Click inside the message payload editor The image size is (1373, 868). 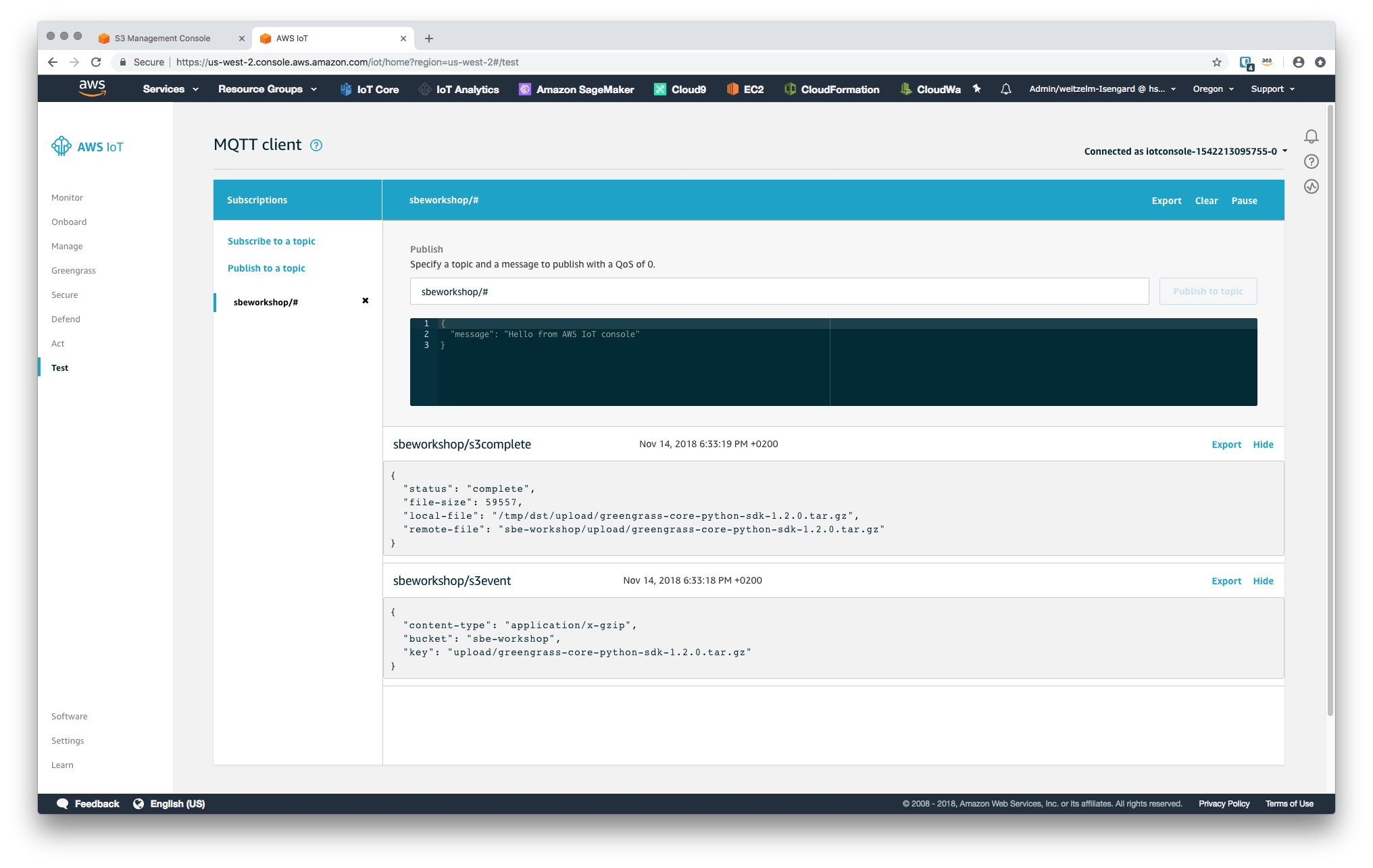point(833,362)
